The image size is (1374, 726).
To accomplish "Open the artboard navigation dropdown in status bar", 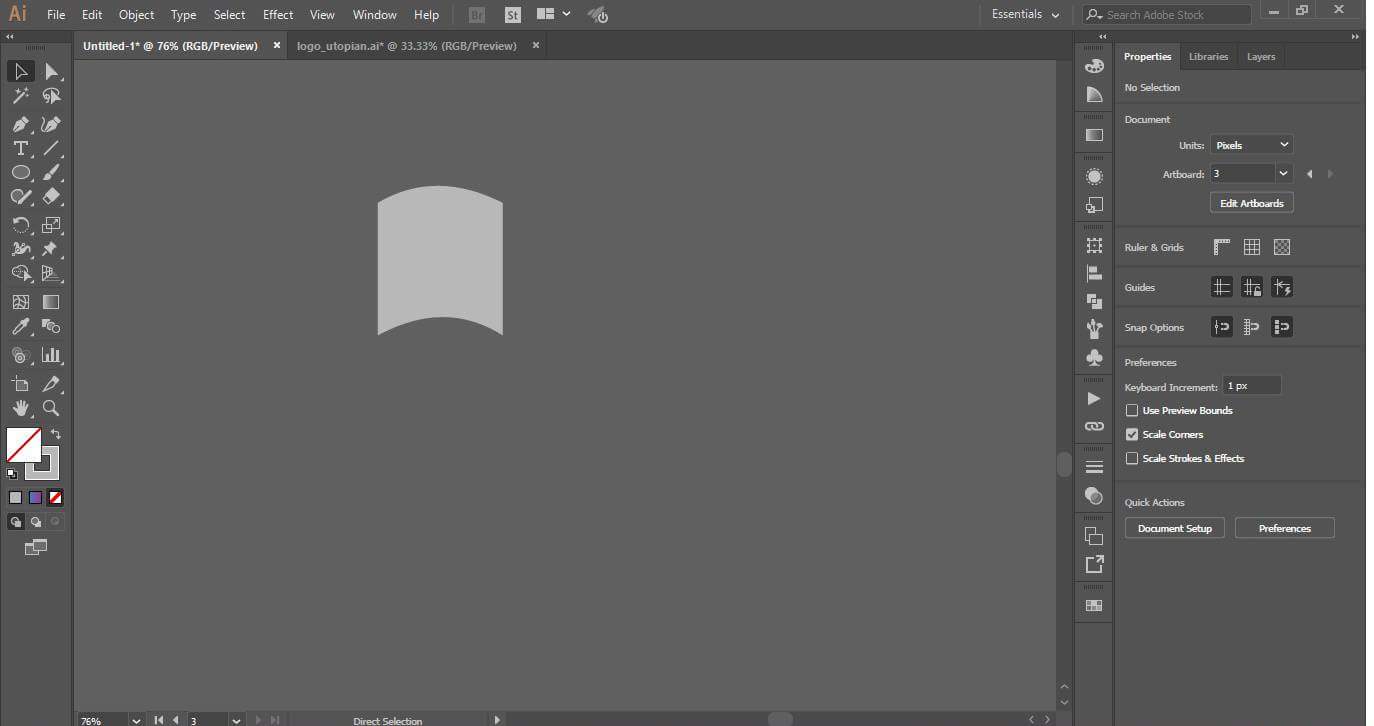I will (x=236, y=720).
